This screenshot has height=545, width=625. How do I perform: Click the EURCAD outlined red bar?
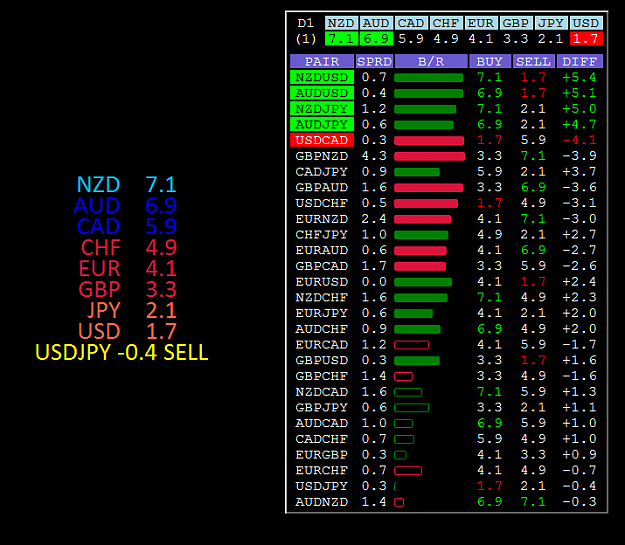[412, 345]
